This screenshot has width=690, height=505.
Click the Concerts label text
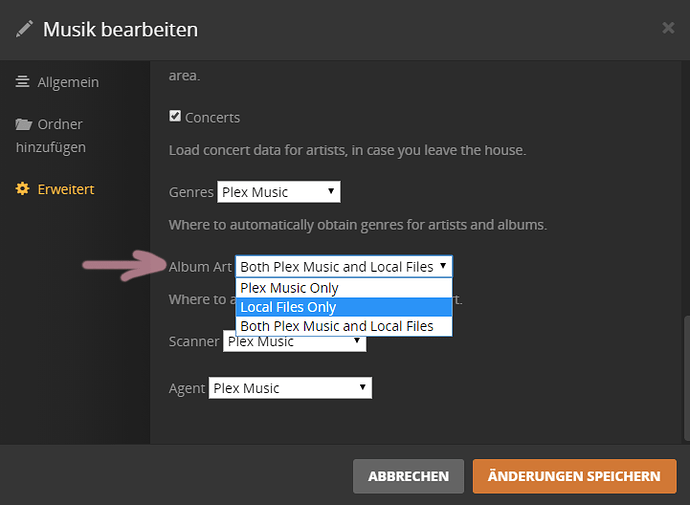(213, 118)
